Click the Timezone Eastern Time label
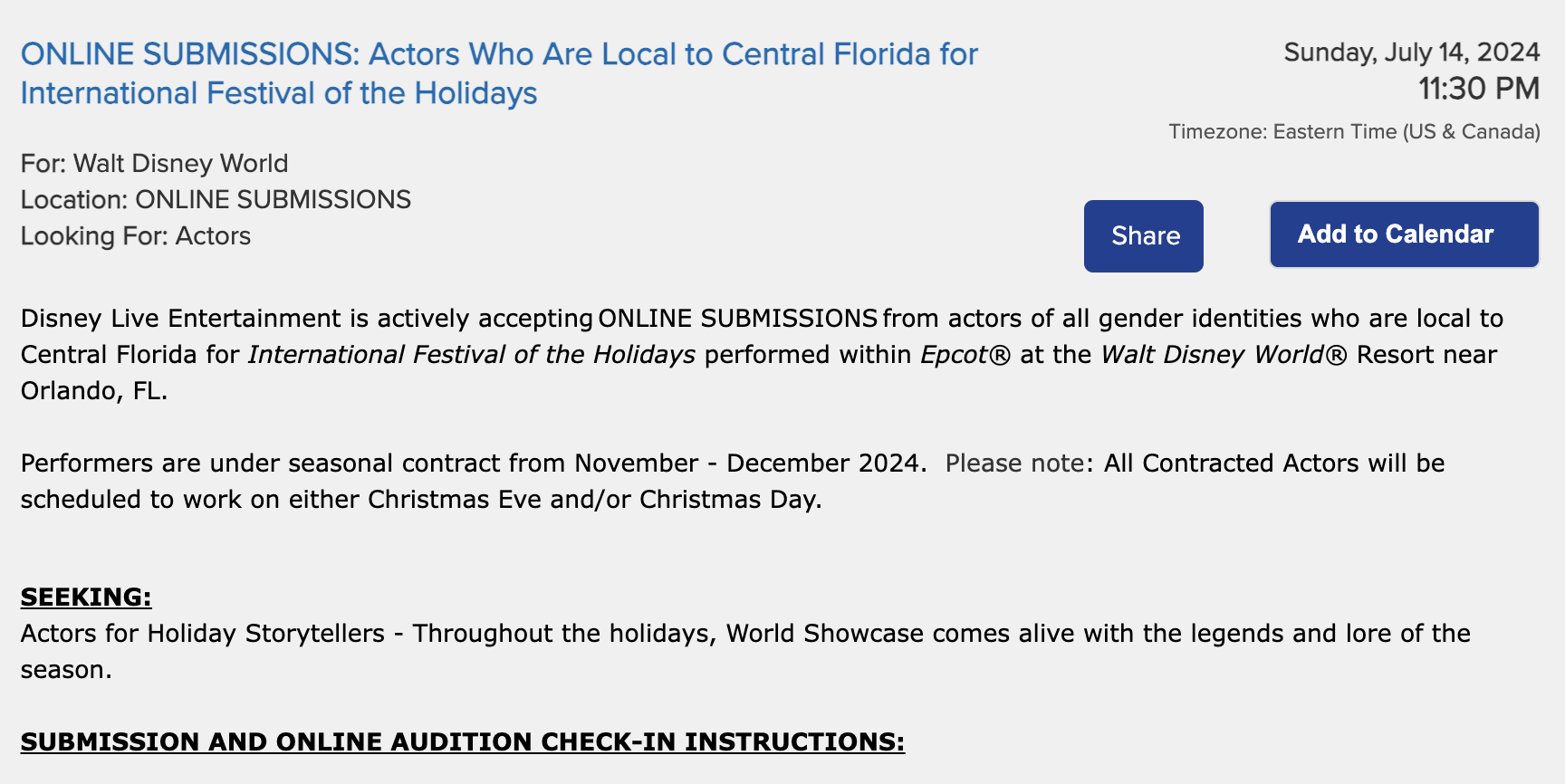Image resolution: width=1565 pixels, height=784 pixels. tap(1354, 132)
